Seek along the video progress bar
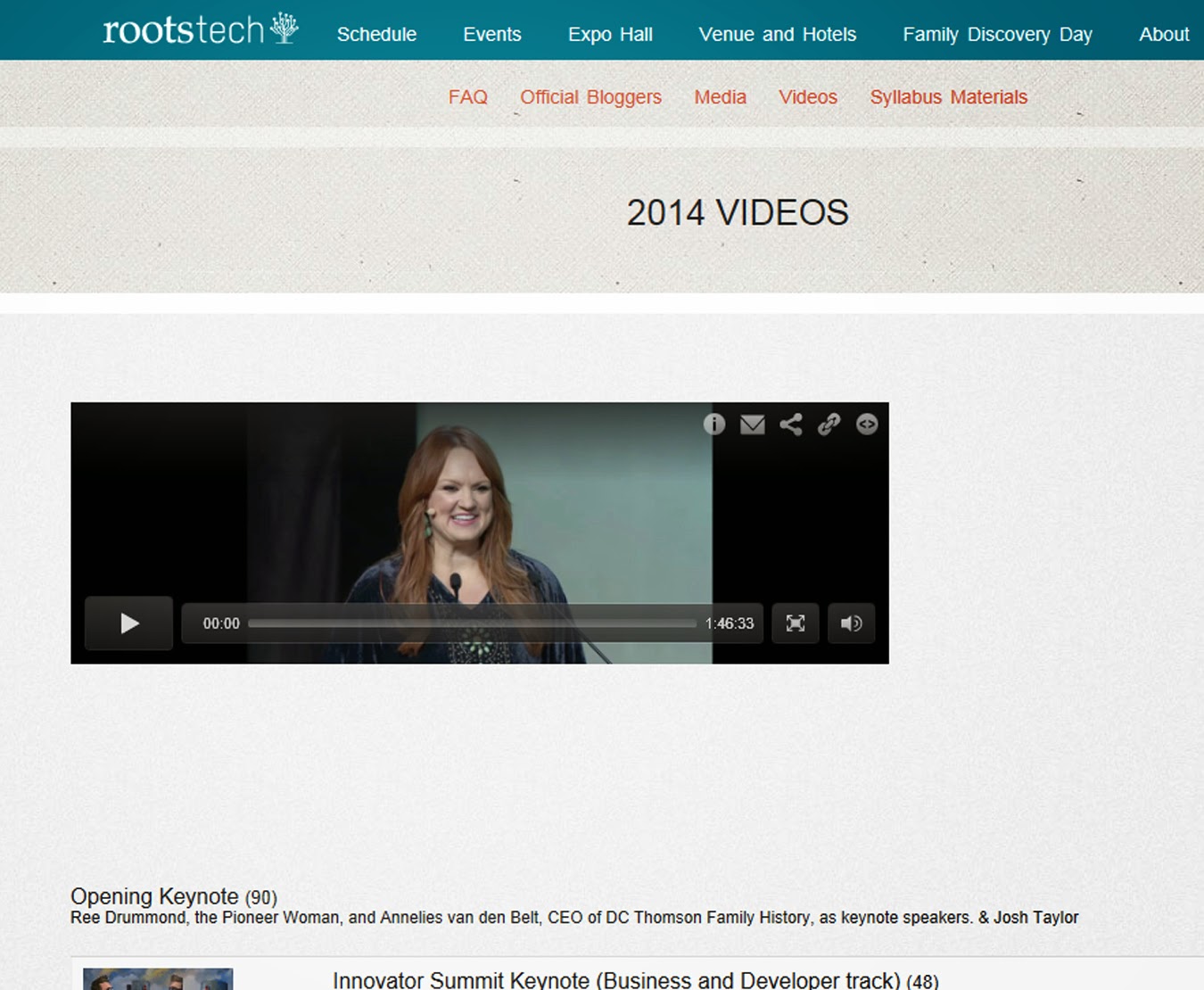The image size is (1204, 990). (472, 623)
